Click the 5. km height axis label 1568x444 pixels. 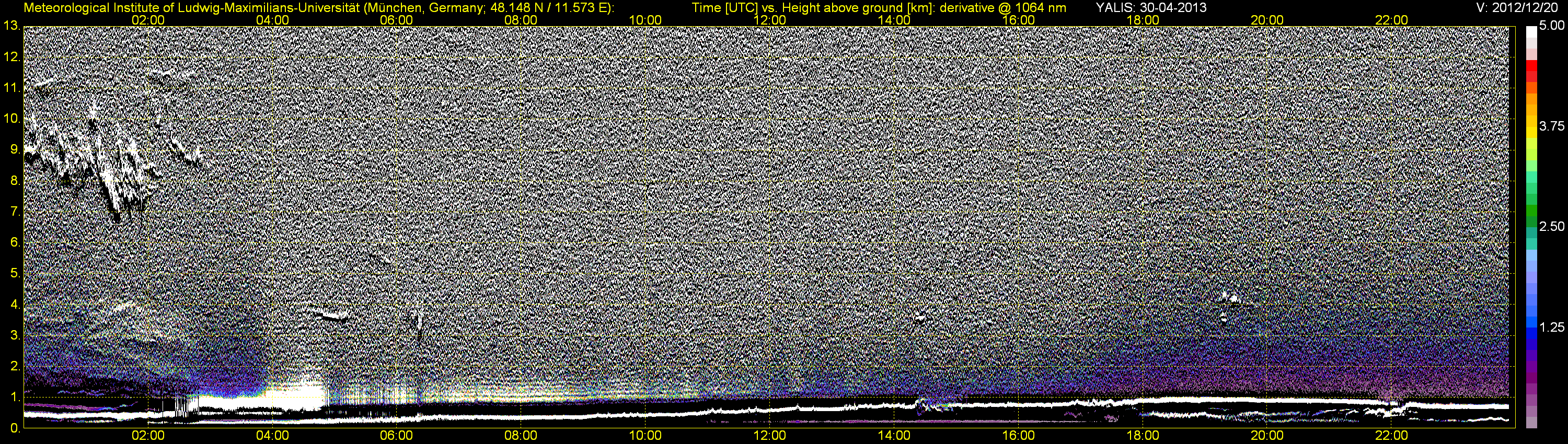coord(15,273)
